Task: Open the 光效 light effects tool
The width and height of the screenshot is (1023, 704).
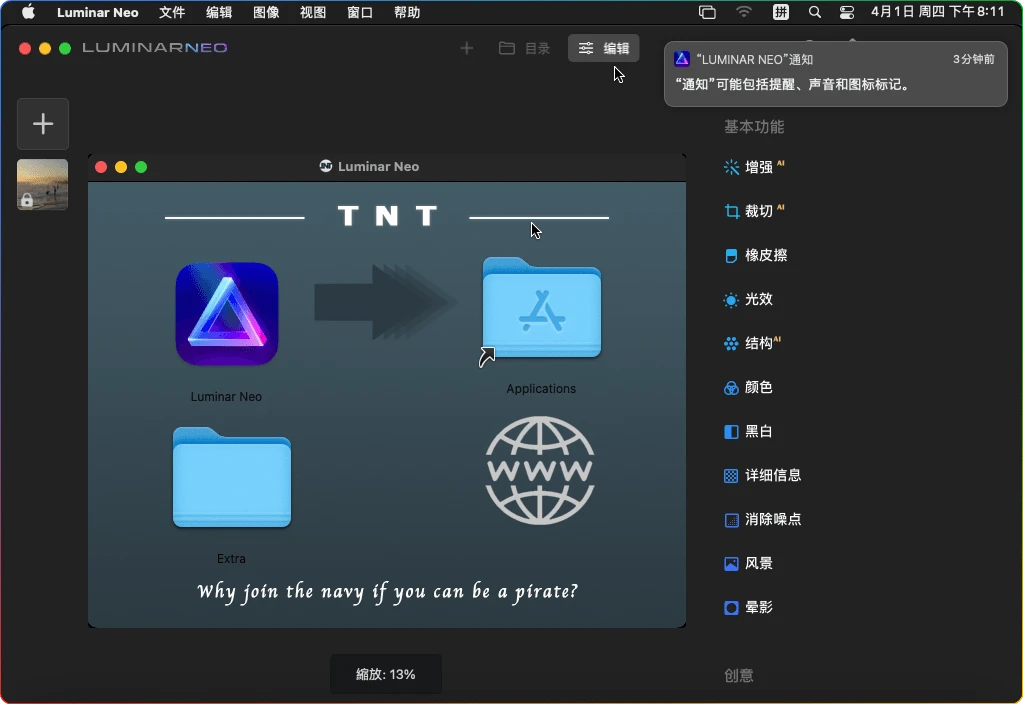Action: [755, 299]
